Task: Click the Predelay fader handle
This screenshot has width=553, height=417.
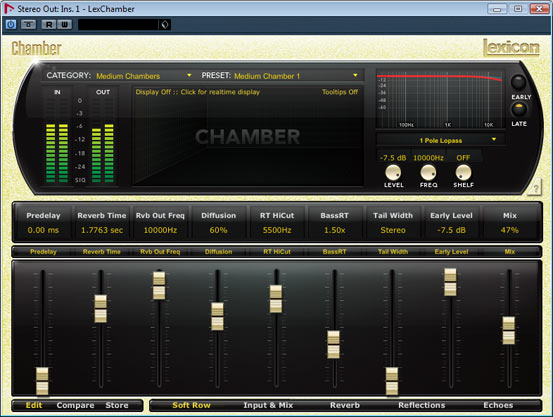Action: click(x=42, y=381)
